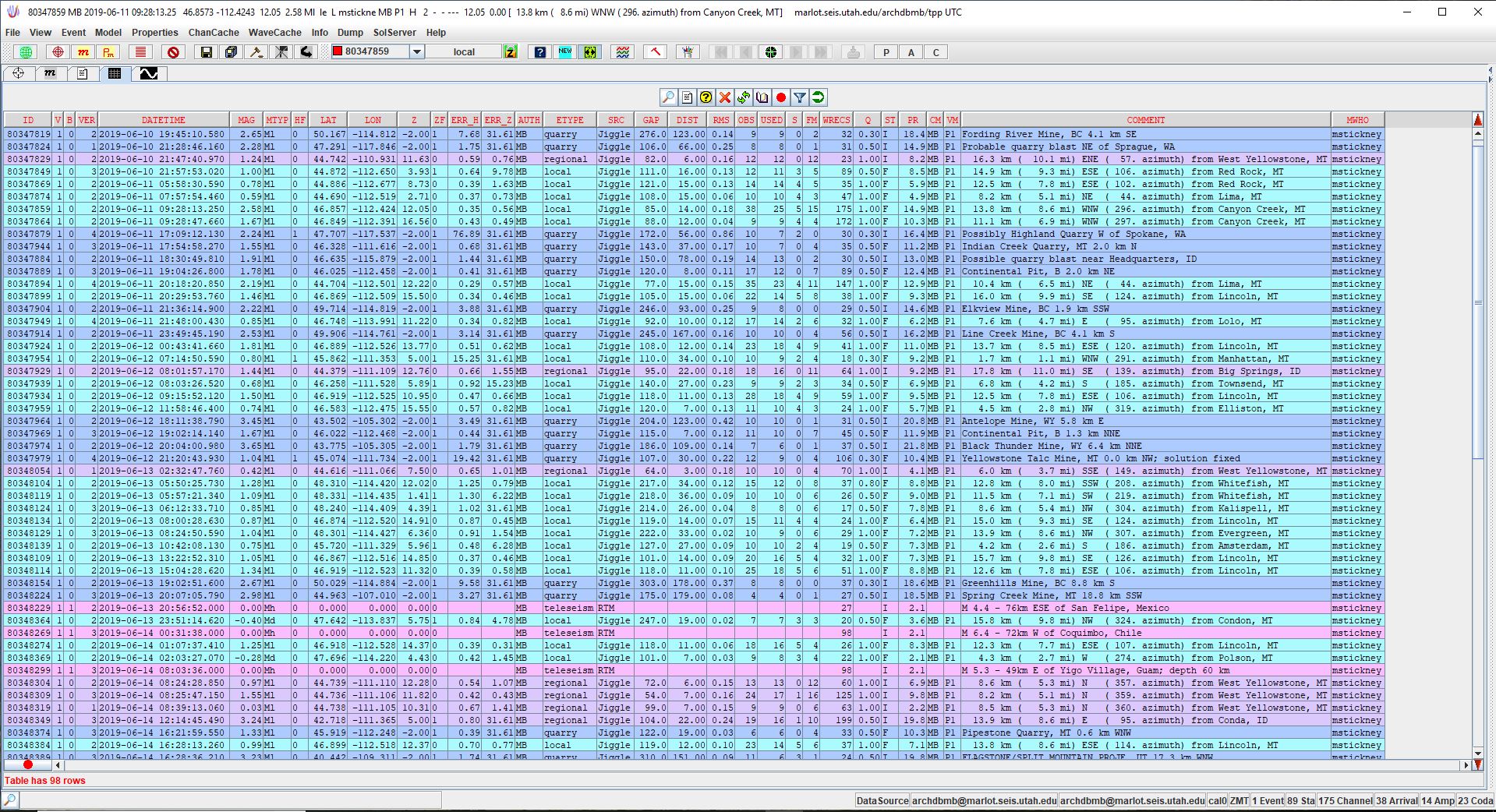Click the cyan NEW event icon
This screenshot has height=812, width=1496.
[x=565, y=52]
